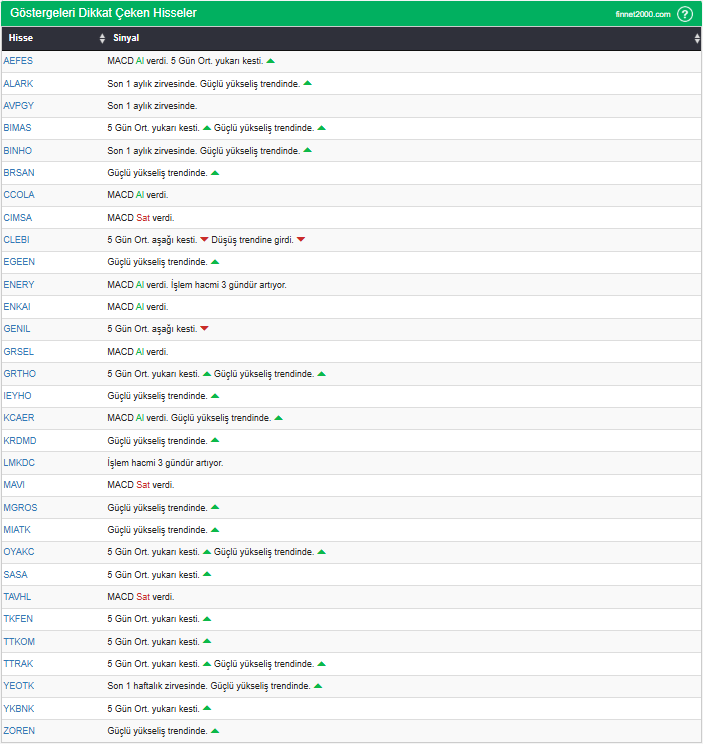Open the finnet2000.com link
Screen dimensions: 703x744
click(642, 14)
